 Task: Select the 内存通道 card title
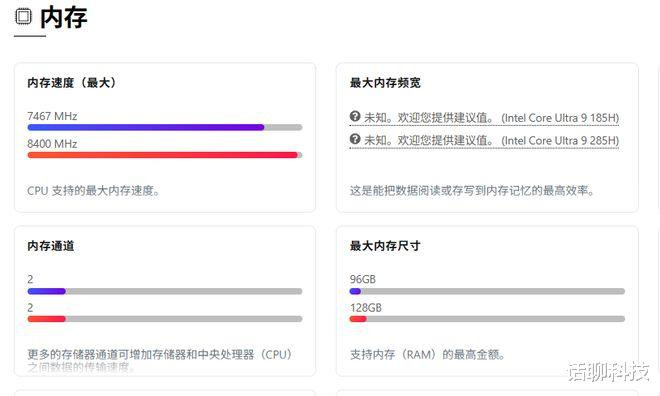click(x=51, y=246)
